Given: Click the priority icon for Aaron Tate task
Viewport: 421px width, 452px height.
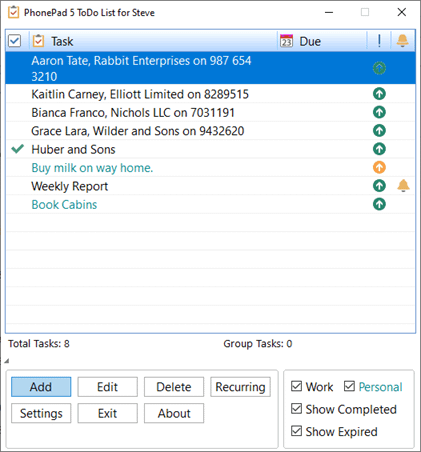Looking at the screenshot, I should pyautogui.click(x=379, y=68).
